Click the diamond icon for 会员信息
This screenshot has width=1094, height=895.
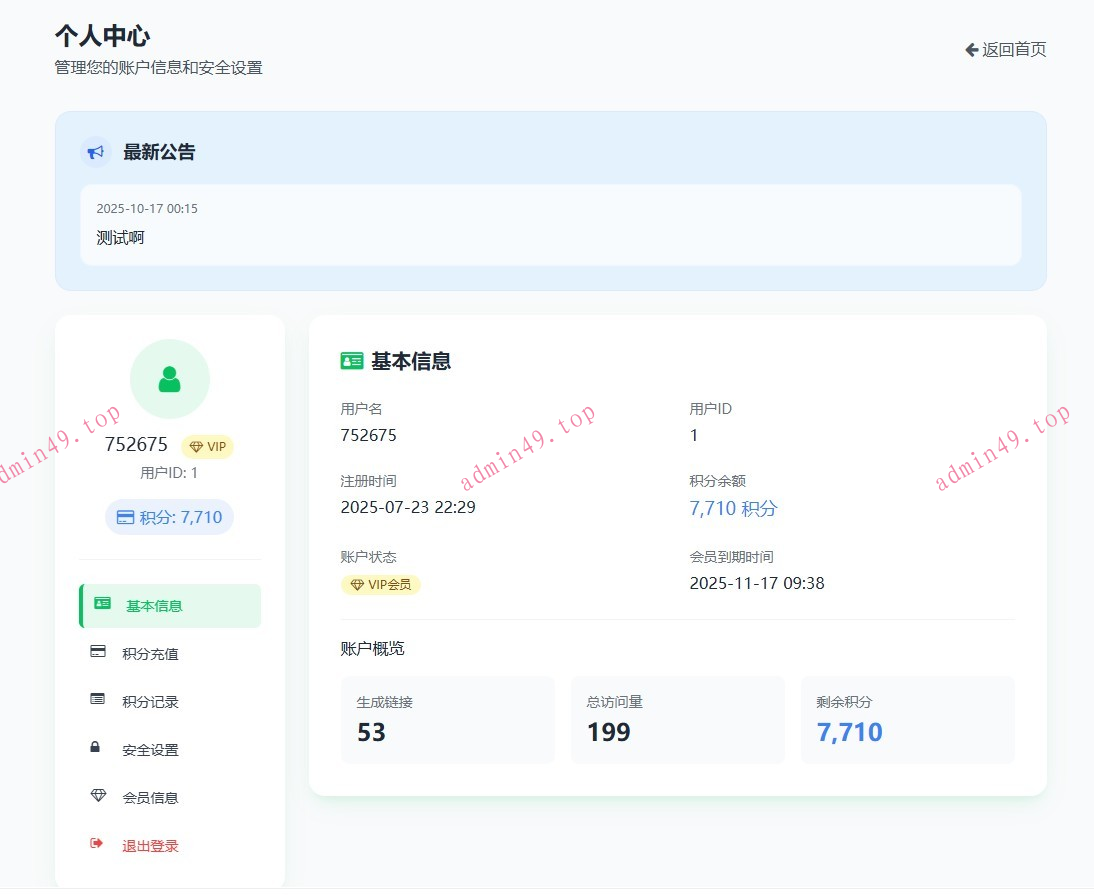click(98, 796)
